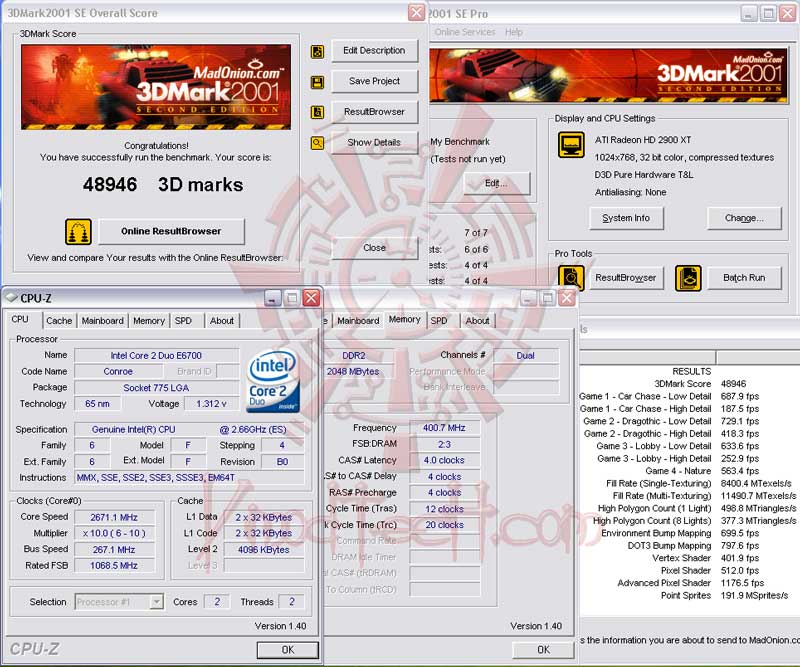Screen dimensions: 800x667
Task: Close the 3DMark2001 SE Overall Score dialog
Action: pyautogui.click(x=416, y=13)
